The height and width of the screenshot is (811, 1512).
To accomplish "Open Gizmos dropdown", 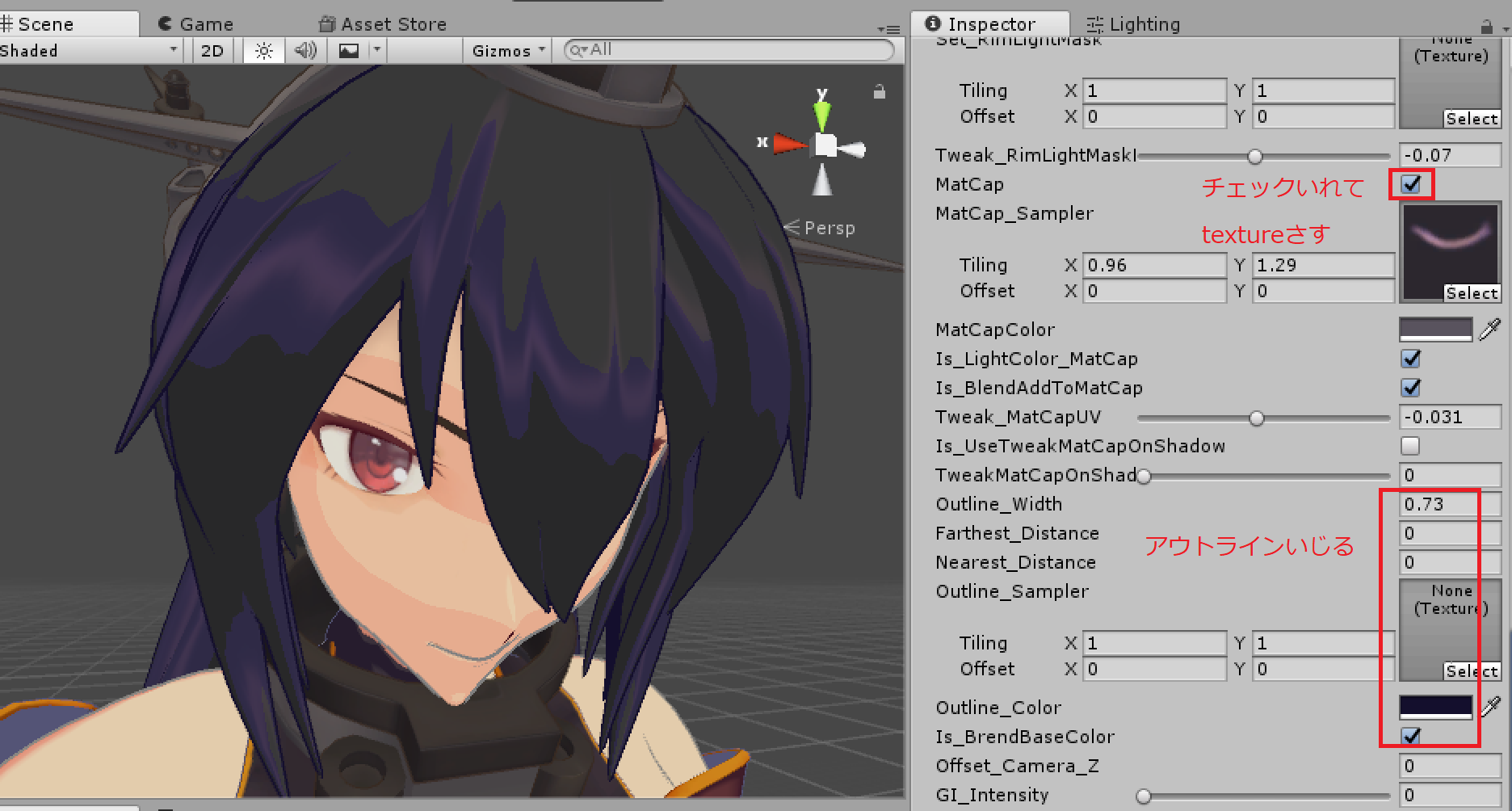I will 509,51.
